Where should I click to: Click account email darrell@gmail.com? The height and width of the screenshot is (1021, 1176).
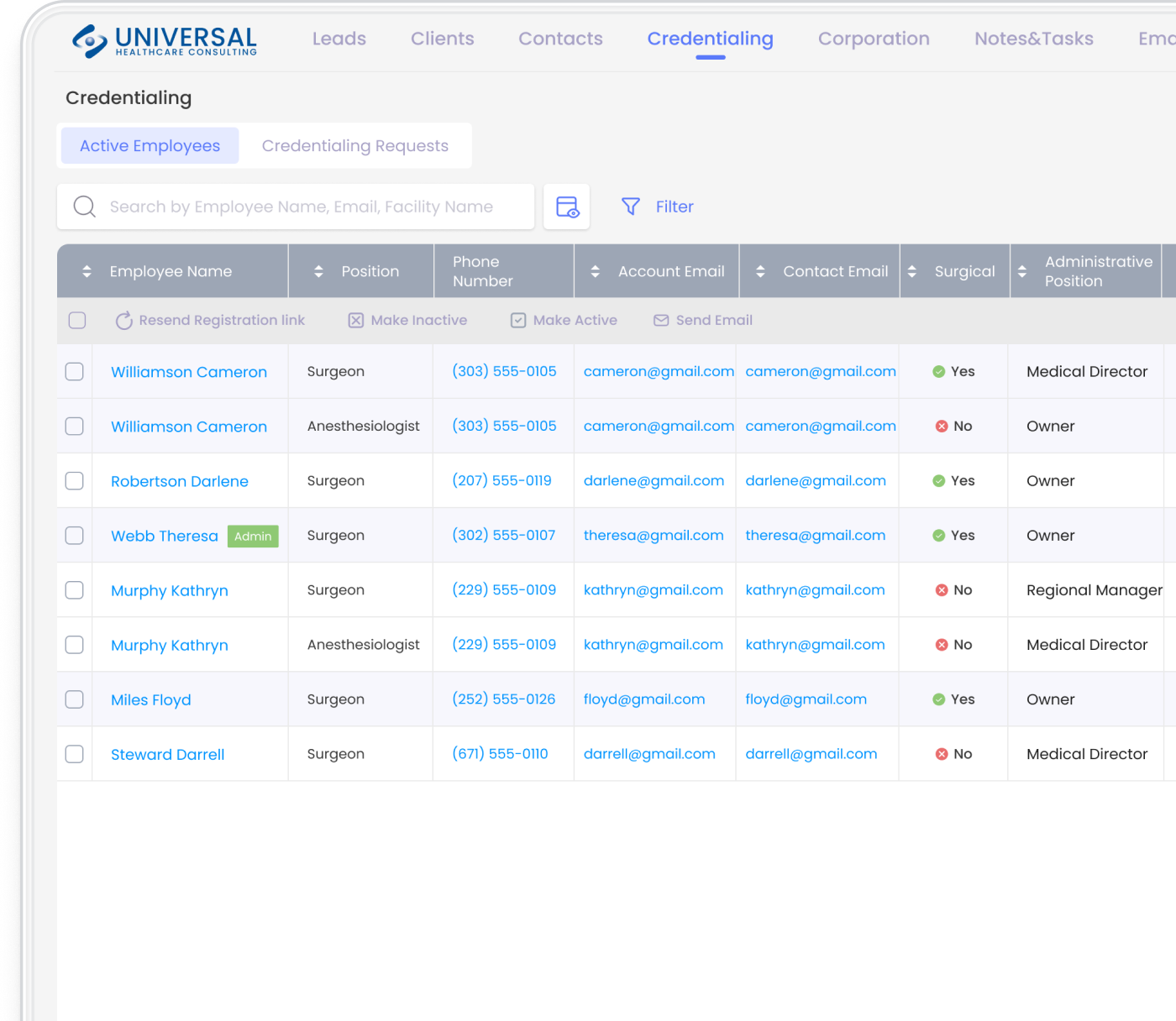pyautogui.click(x=649, y=754)
